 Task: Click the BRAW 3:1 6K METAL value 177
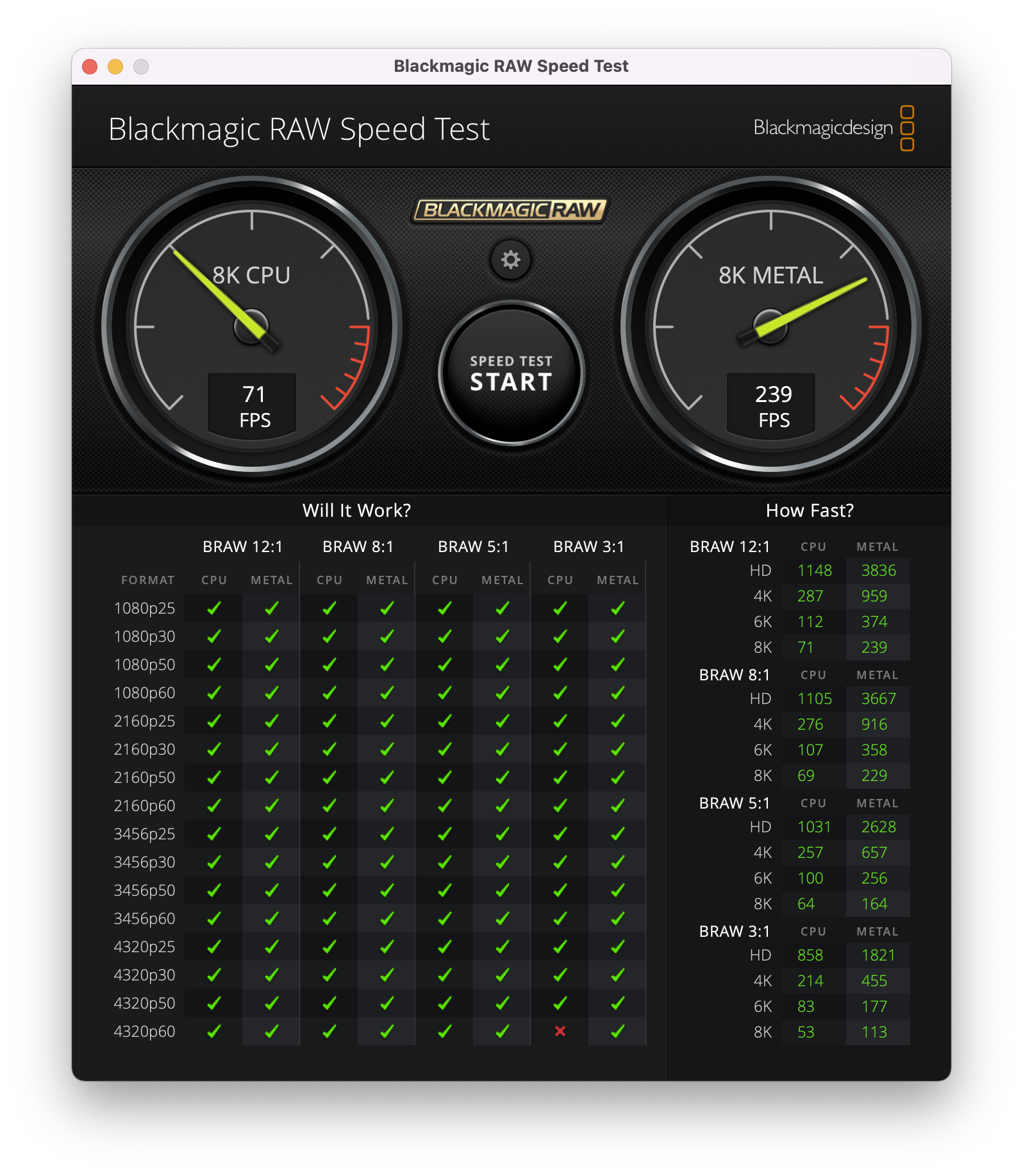874,1007
